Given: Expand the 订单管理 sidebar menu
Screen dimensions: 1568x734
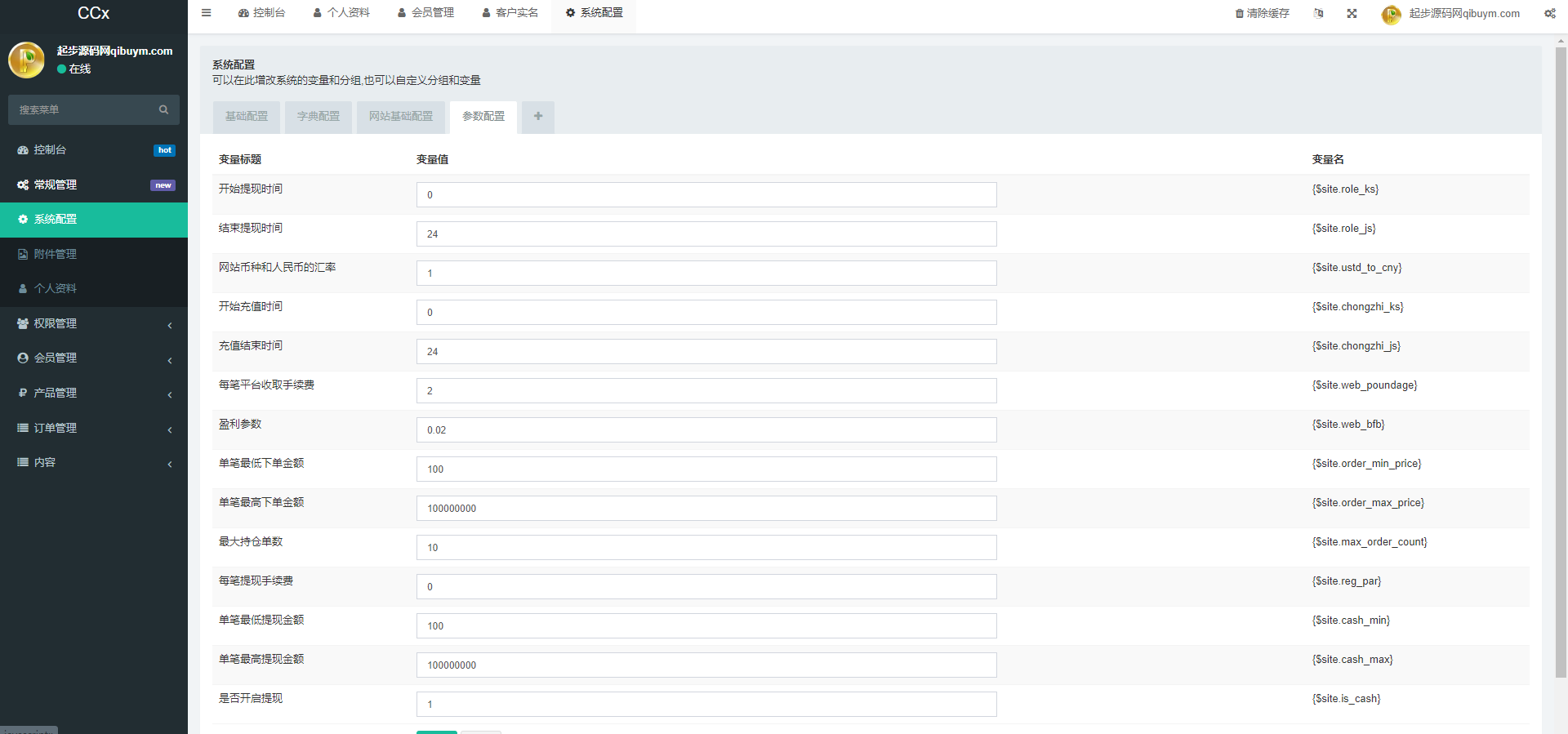Looking at the screenshot, I should tap(93, 428).
